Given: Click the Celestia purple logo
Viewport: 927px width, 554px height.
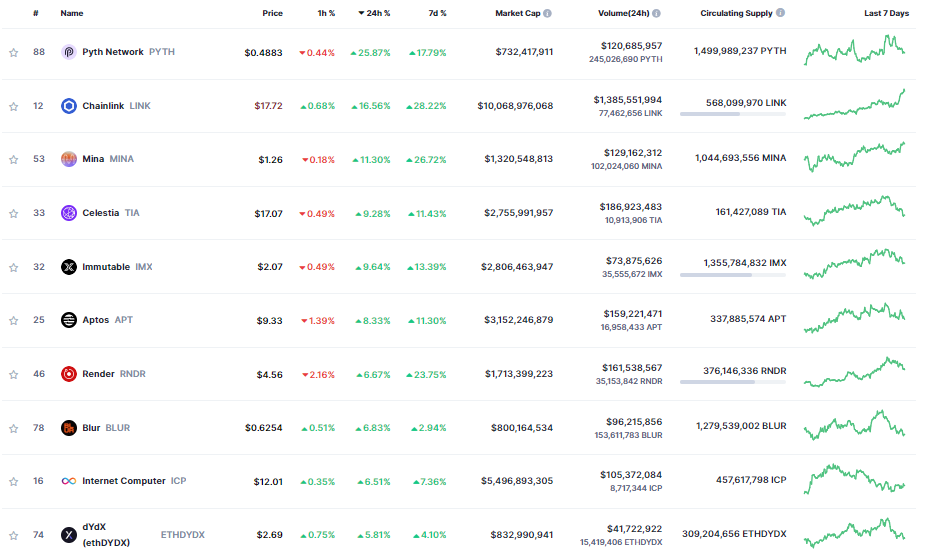Looking at the screenshot, I should point(69,213).
